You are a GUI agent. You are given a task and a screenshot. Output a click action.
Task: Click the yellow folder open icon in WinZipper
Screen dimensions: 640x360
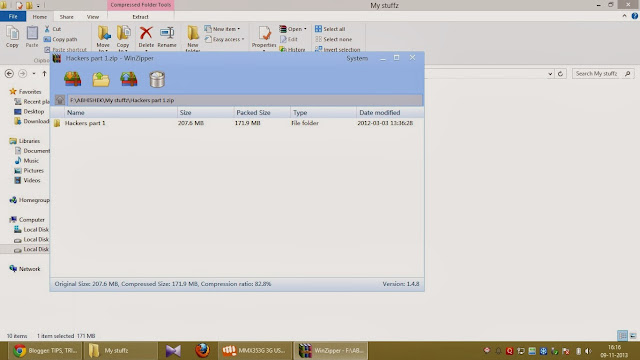(101, 79)
